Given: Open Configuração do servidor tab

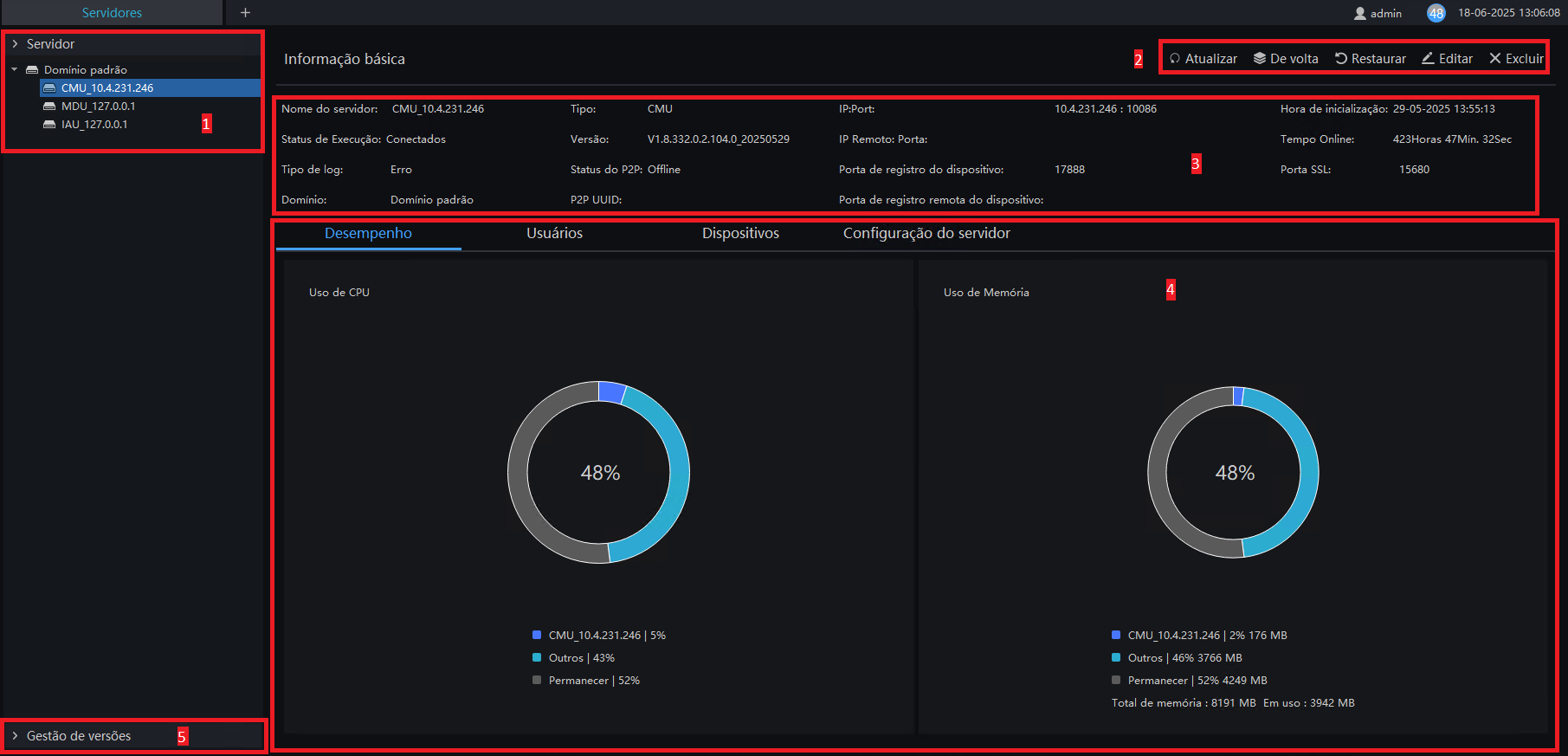Looking at the screenshot, I should pos(927,234).
